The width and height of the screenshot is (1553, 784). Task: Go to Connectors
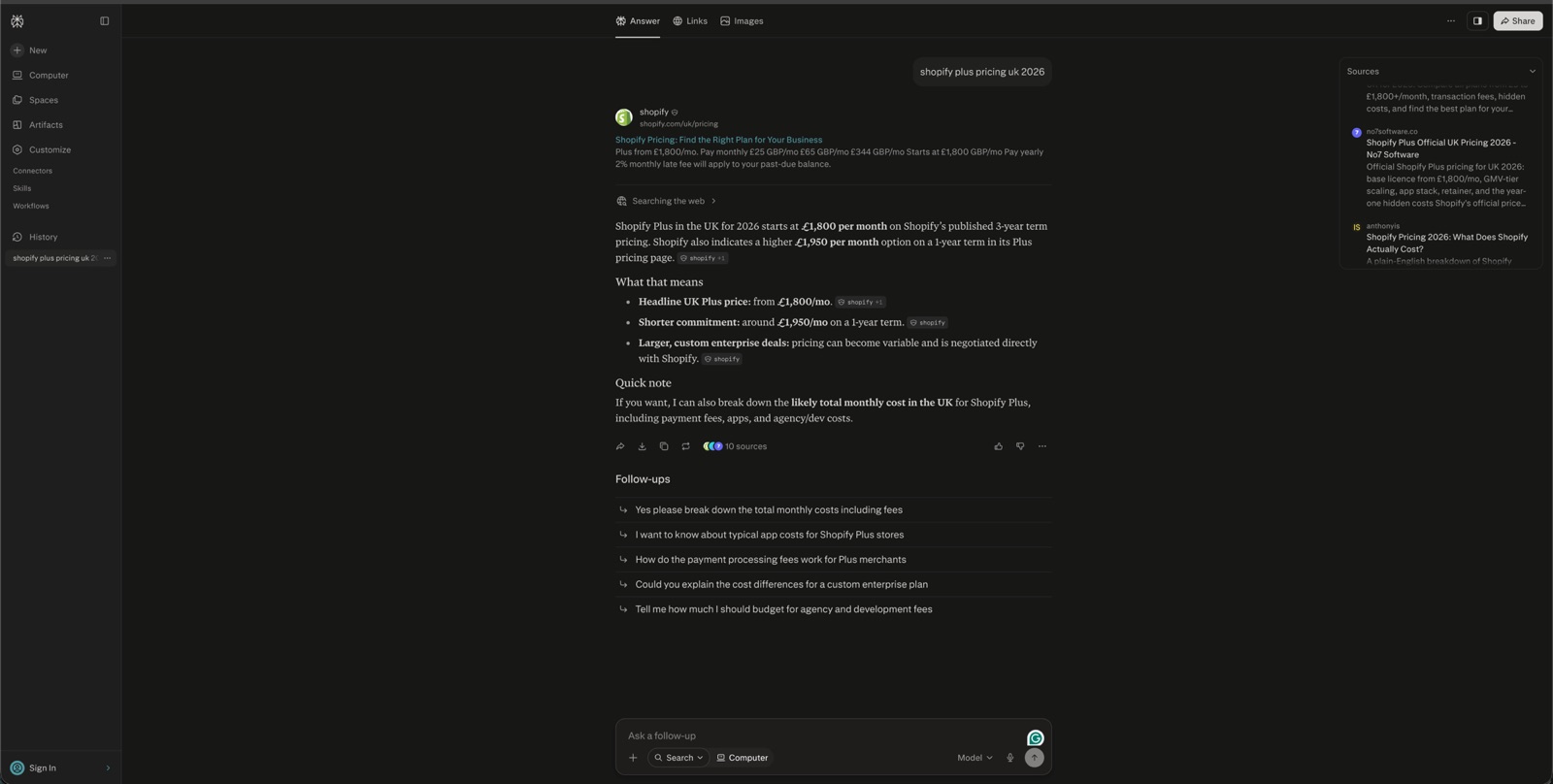coord(33,171)
